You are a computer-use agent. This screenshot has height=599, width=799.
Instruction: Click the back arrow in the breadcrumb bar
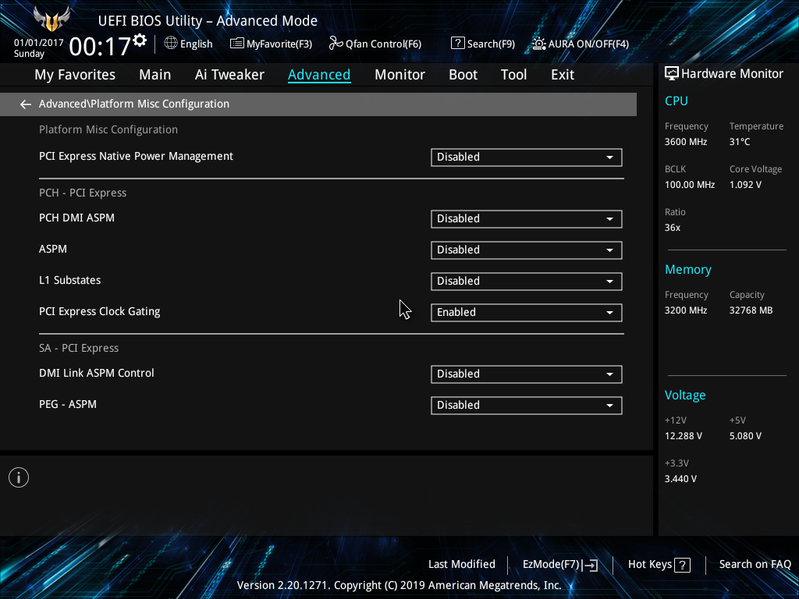point(25,104)
